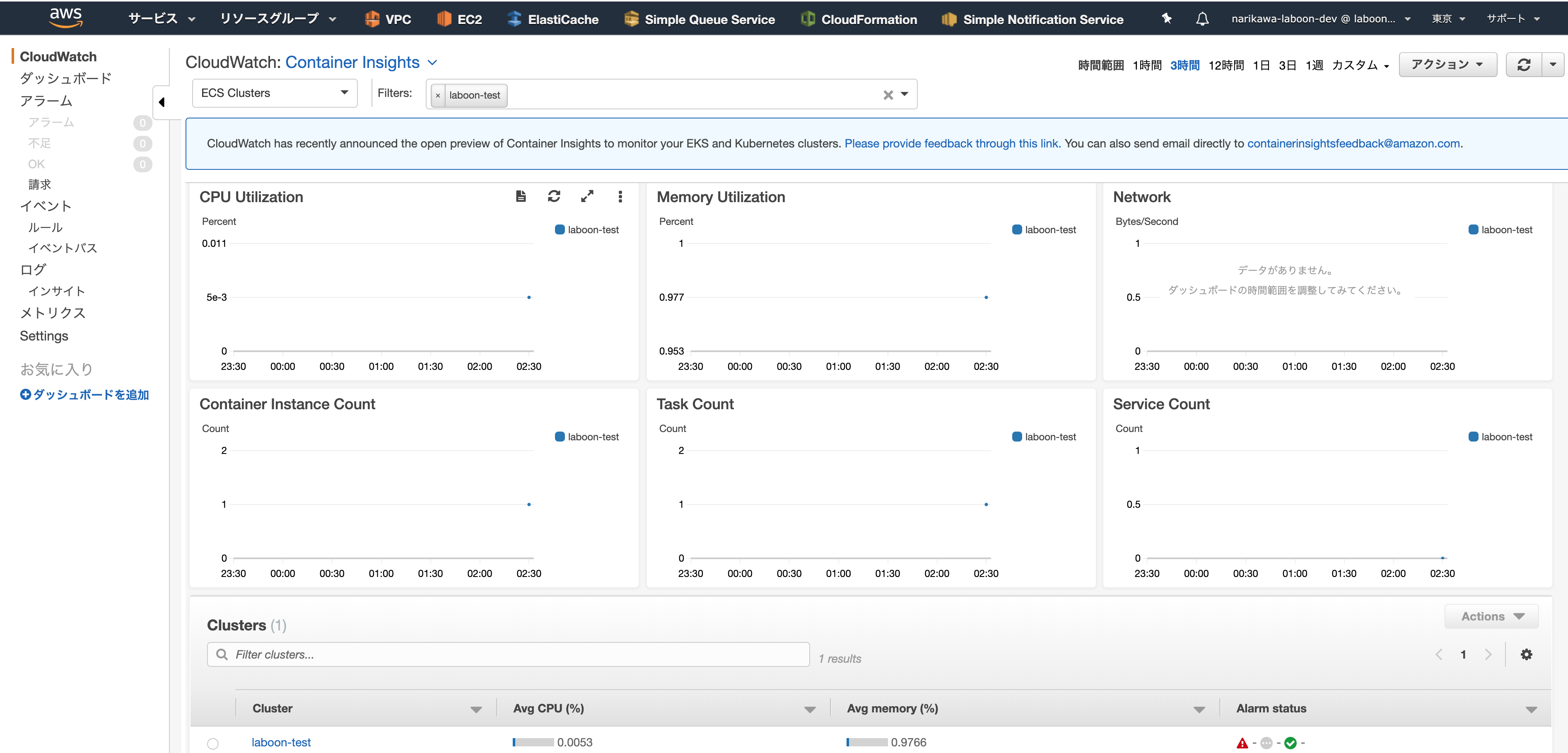Click the Filter clusters search field
1568x753 pixels.
(x=508, y=654)
